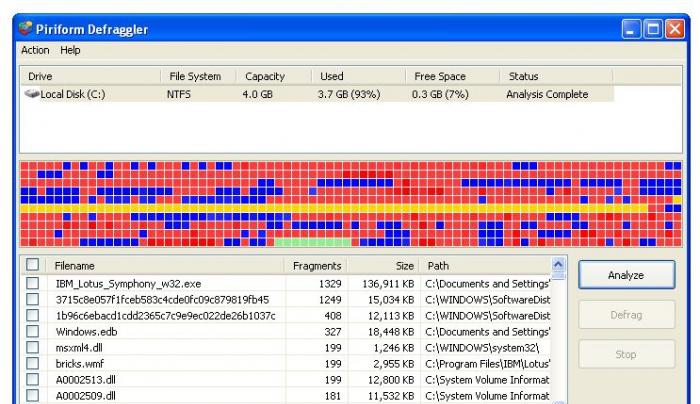
Task: Check the box for IBM_Lotus_Symphony_w32.exe
Action: 33,283
